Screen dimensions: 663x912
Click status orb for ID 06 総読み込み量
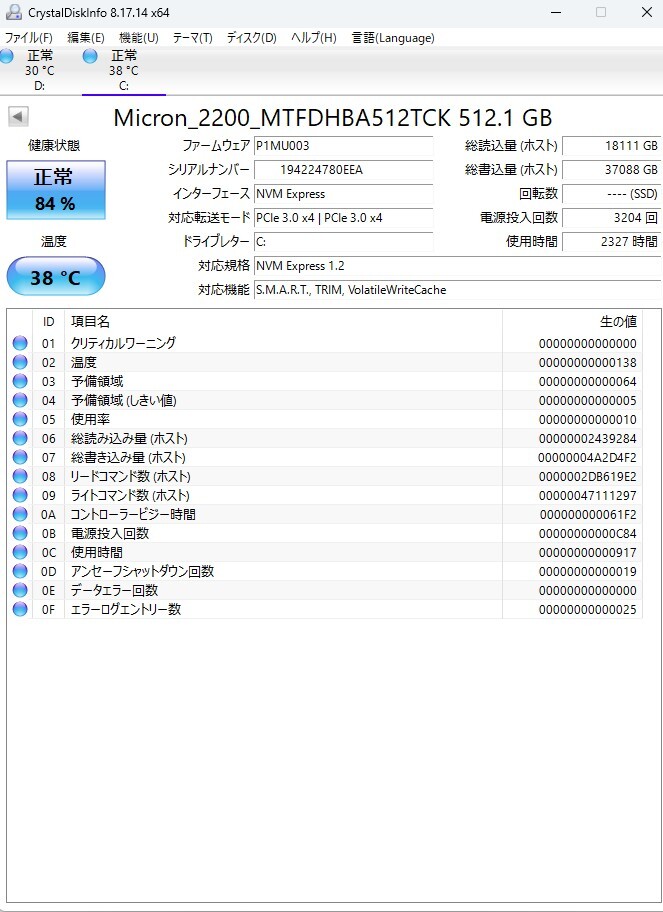tap(20, 439)
